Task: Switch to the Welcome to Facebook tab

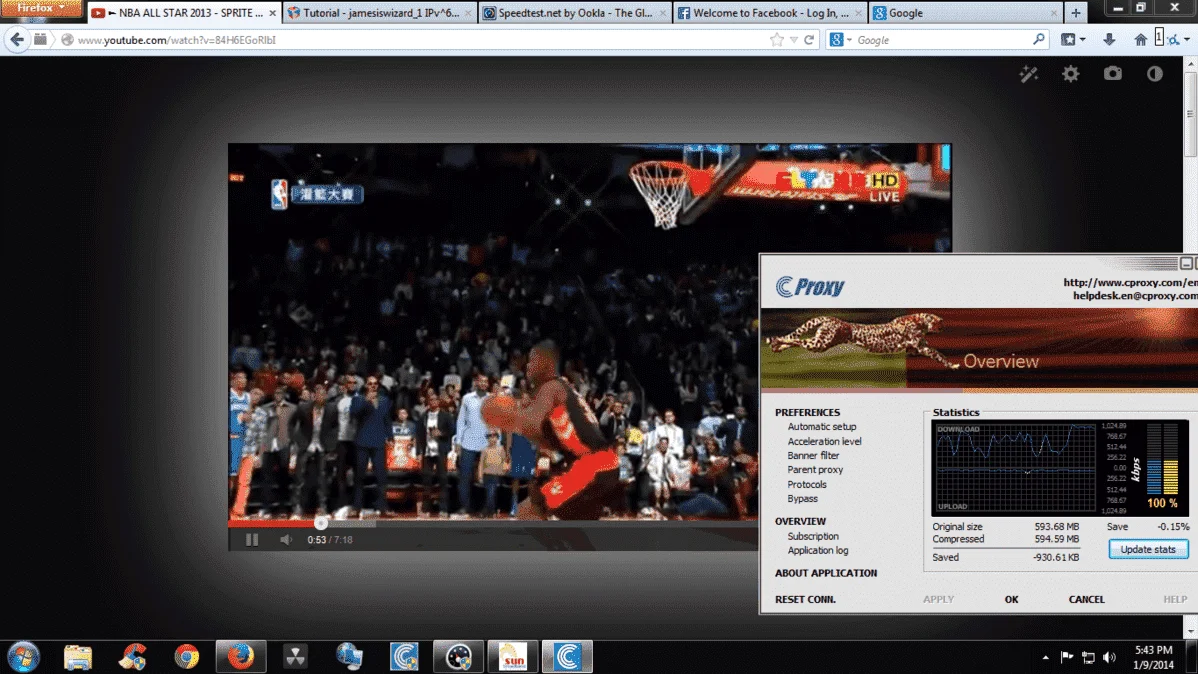Action: (x=770, y=13)
